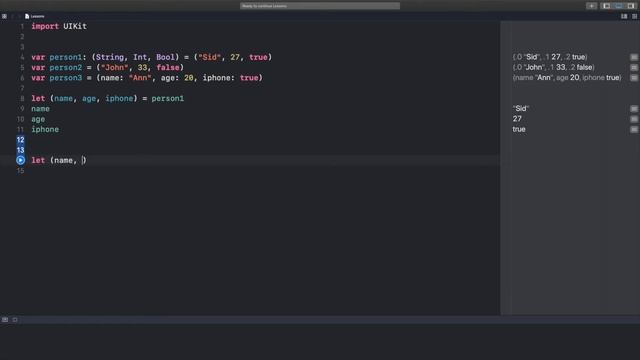This screenshot has height=360, width=640.
Task: Show quick look for person2 result
Action: coord(634,67)
